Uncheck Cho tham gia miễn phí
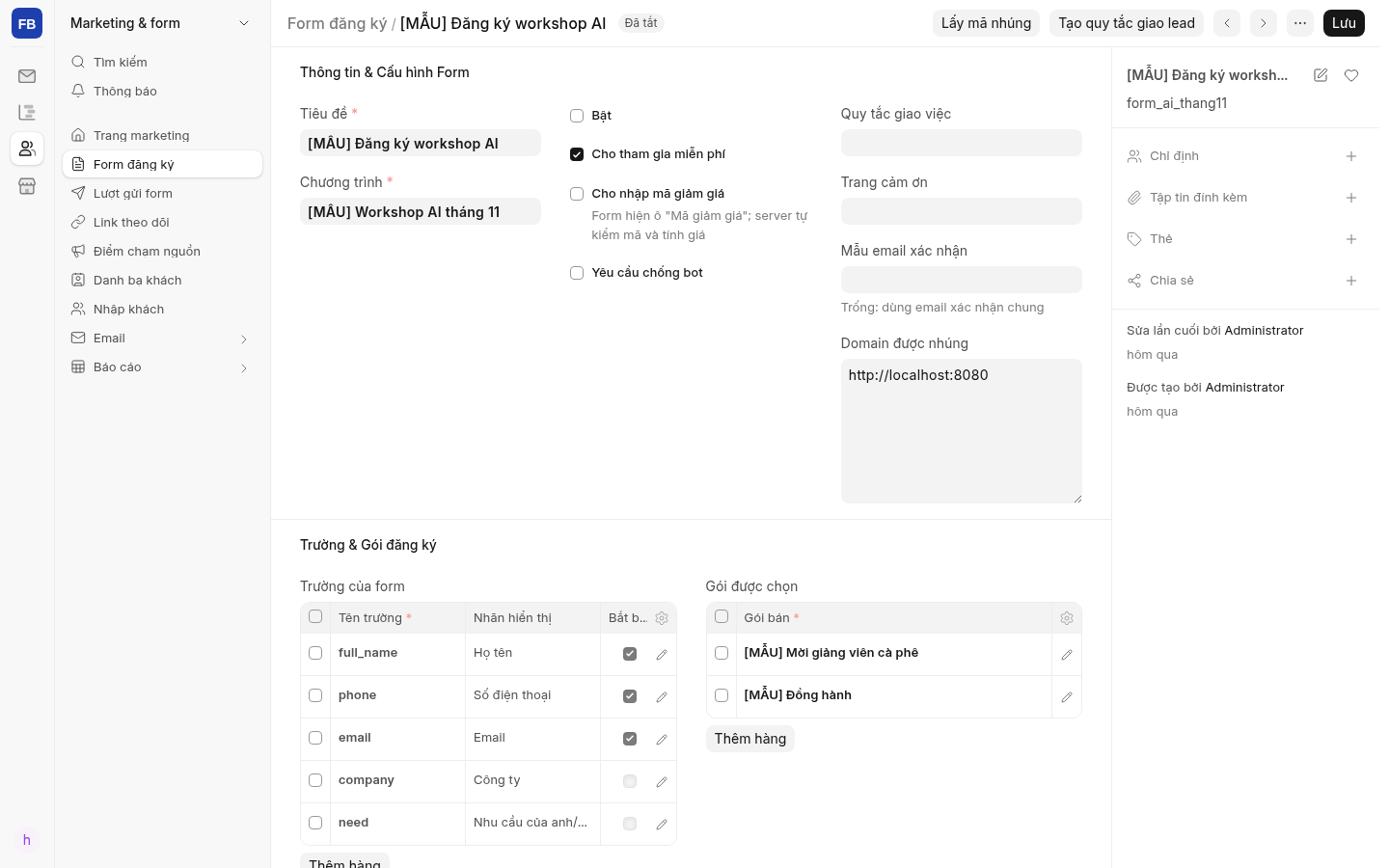The height and width of the screenshot is (868, 1389). pos(577,154)
